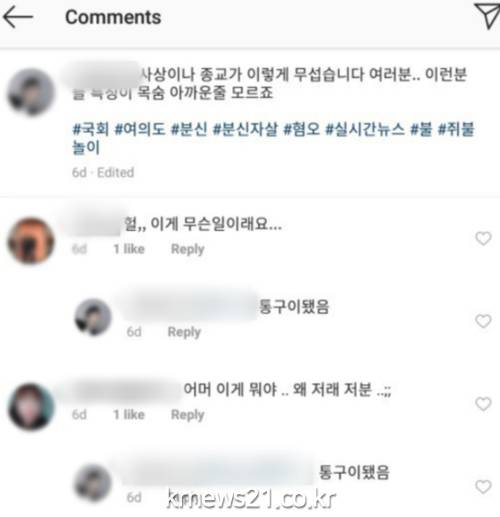The width and height of the screenshot is (500, 517).
Task: Like the last '통구이됐음' reply heart
Action: click(483, 487)
